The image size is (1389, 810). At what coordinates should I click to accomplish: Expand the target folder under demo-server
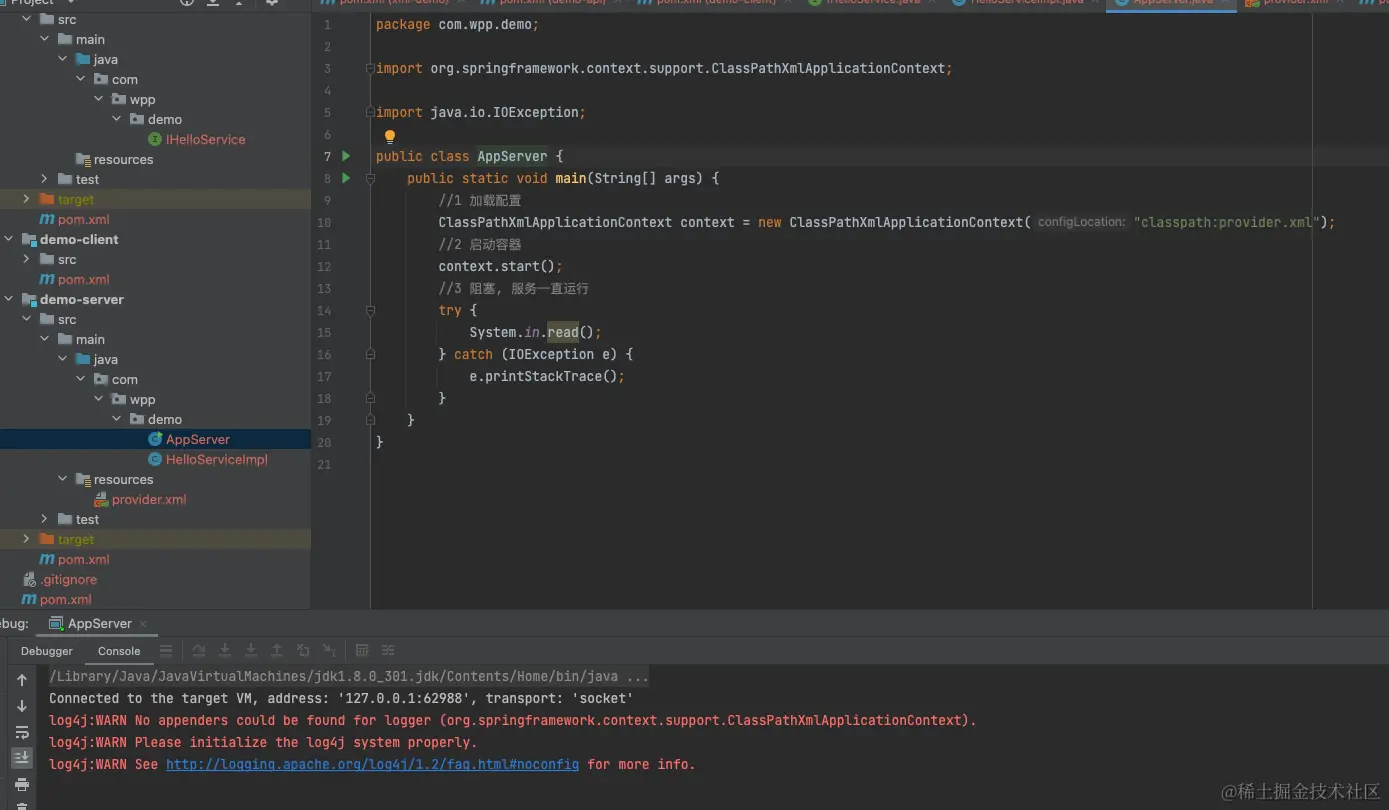click(27, 539)
